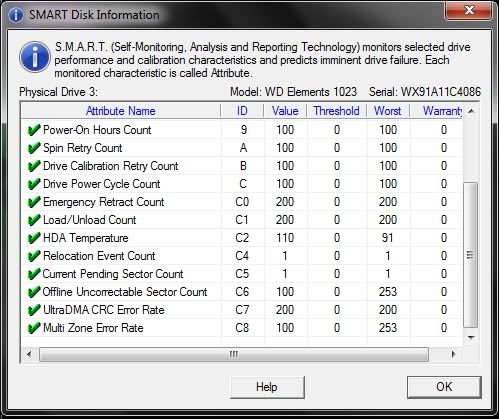Click the horizontal scrollbar thumb
Screen dimensions: 499x419
point(234,354)
